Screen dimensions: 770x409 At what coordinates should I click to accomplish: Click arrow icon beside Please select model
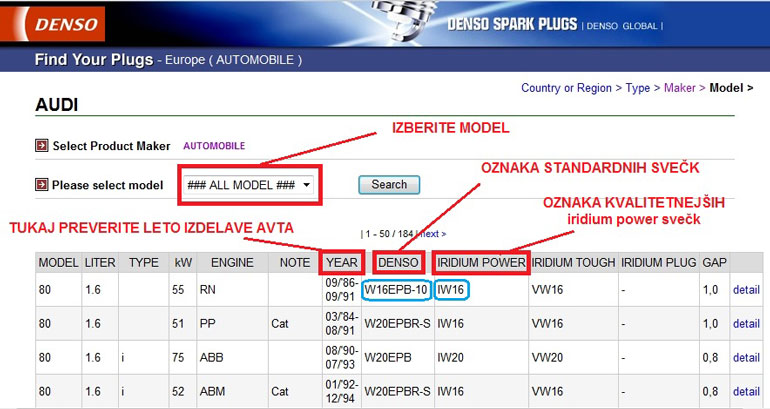pyautogui.click(x=42, y=185)
